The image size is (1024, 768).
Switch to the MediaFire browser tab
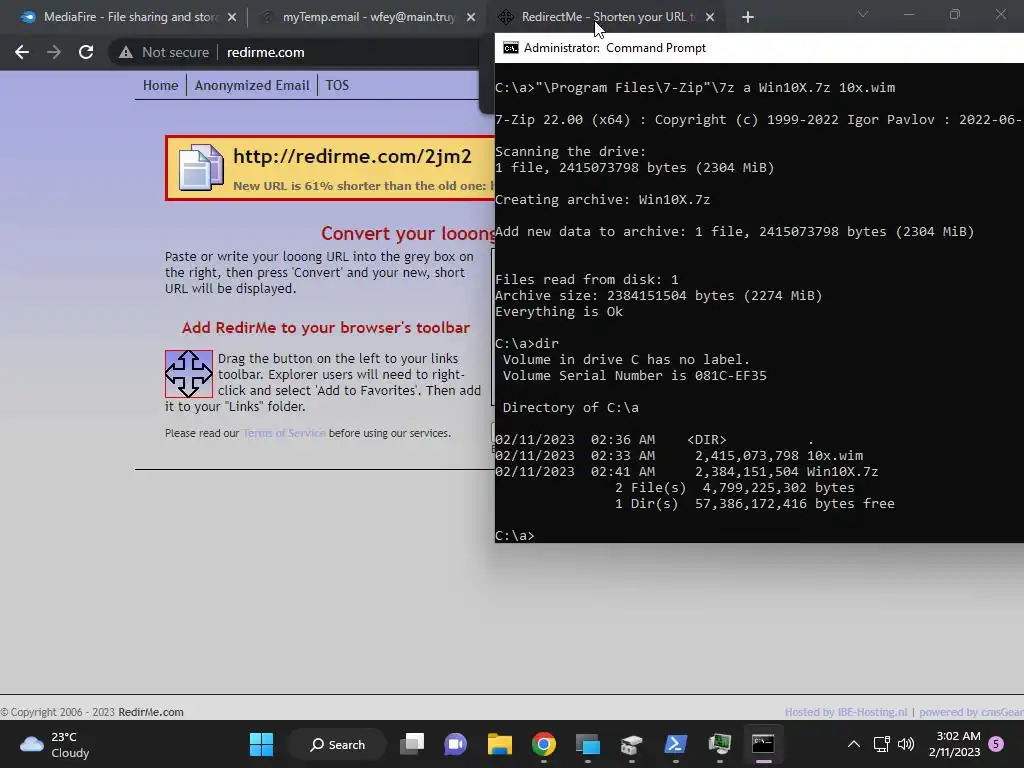point(127,17)
